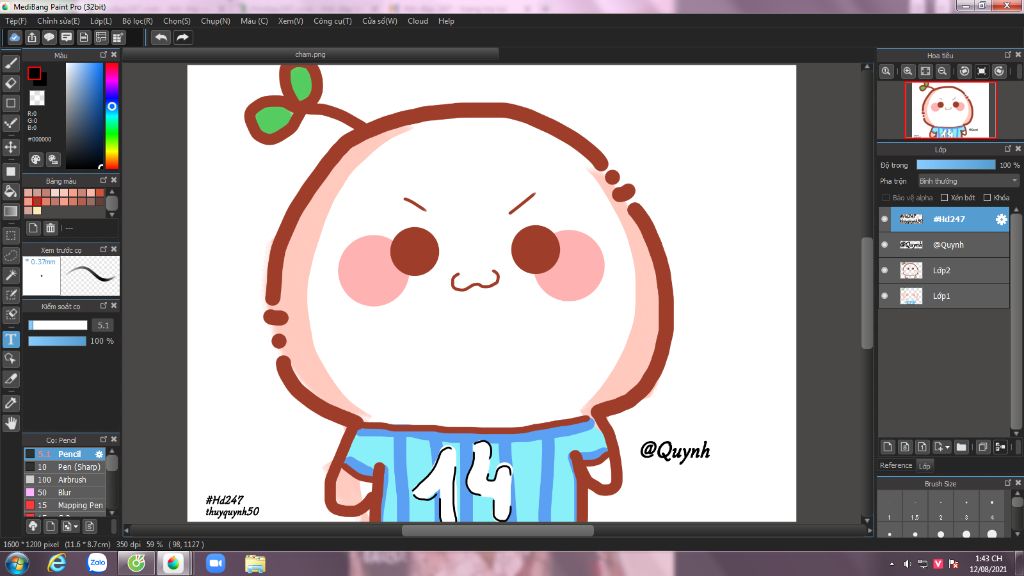Click the cloud save icon in toolbar

[x=14, y=37]
